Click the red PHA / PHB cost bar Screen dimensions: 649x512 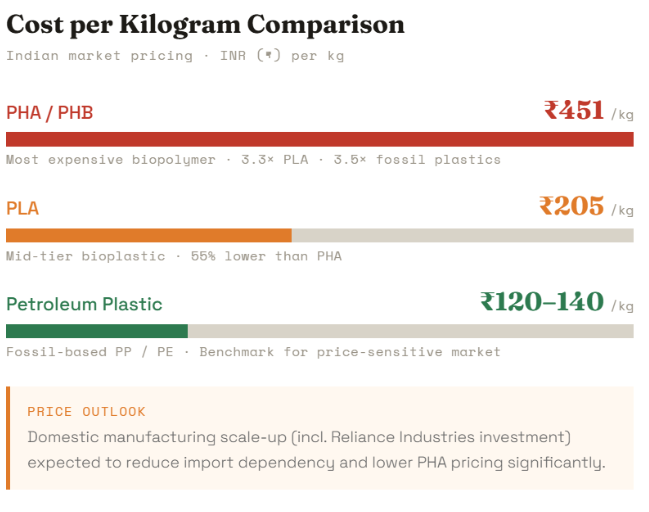click(320, 139)
